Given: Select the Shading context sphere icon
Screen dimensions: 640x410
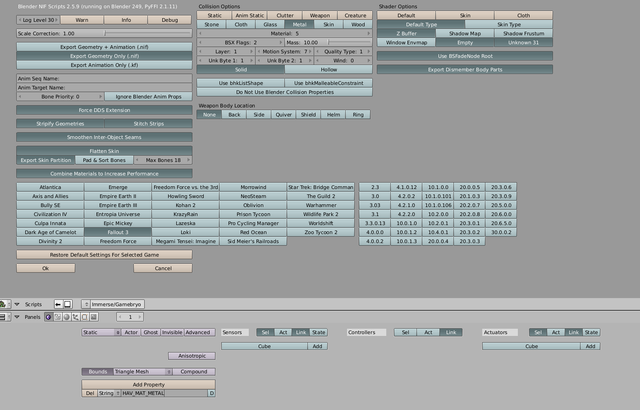Looking at the screenshot, I should pyautogui.click(x=67, y=317).
